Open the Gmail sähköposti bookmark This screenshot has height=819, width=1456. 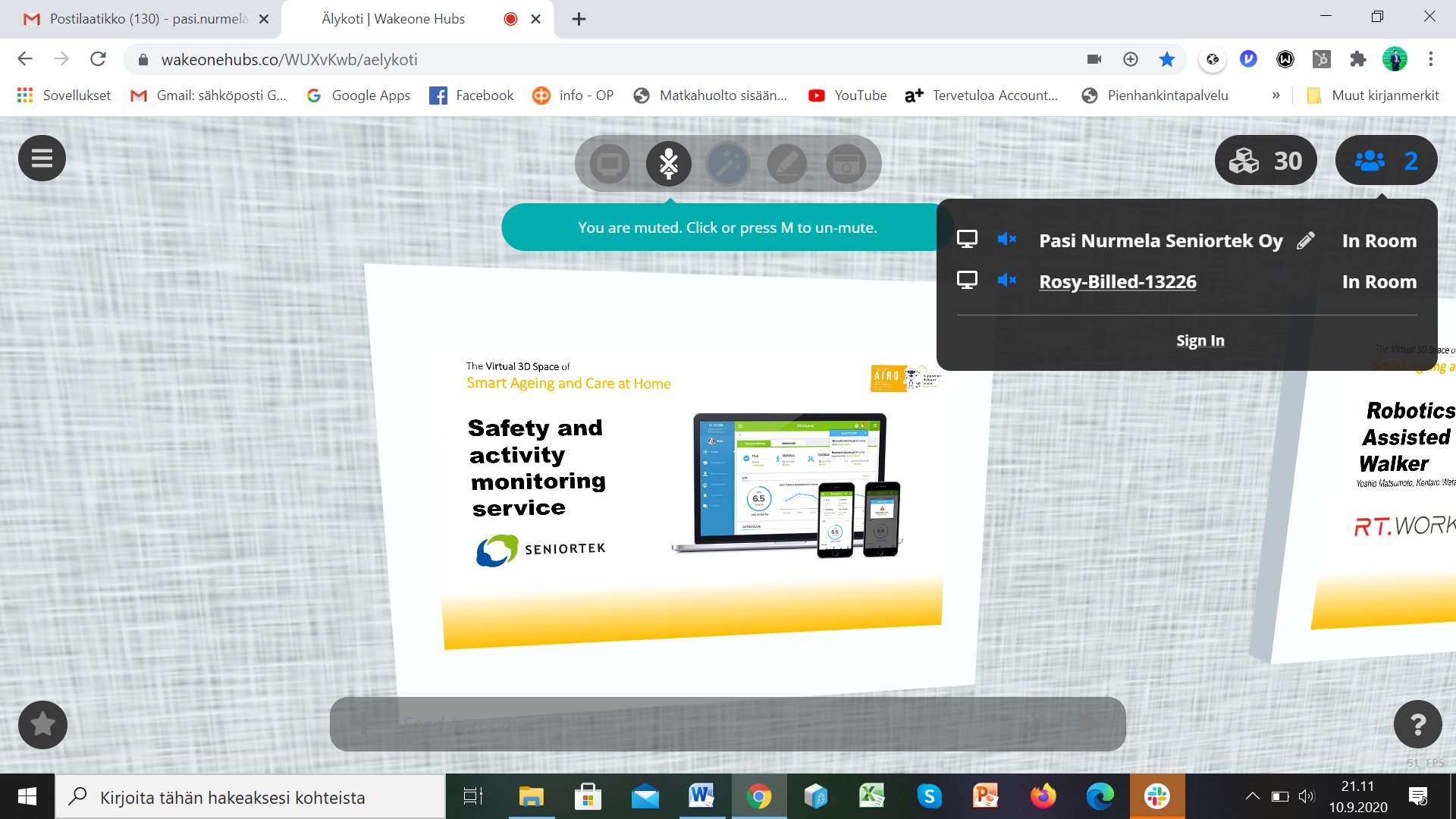(x=209, y=96)
